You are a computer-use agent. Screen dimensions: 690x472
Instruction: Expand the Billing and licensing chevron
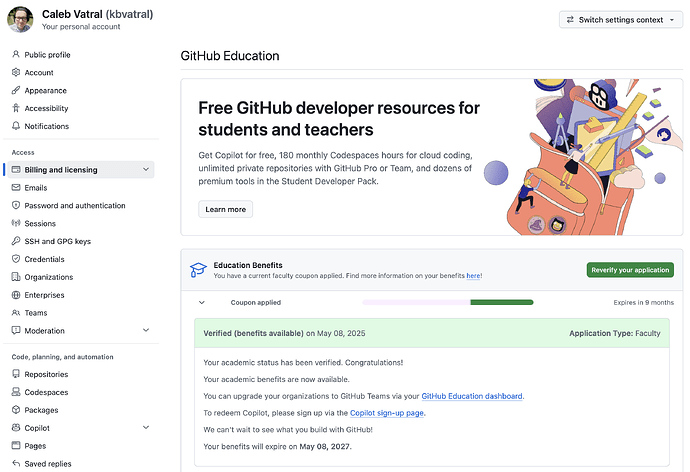146,169
